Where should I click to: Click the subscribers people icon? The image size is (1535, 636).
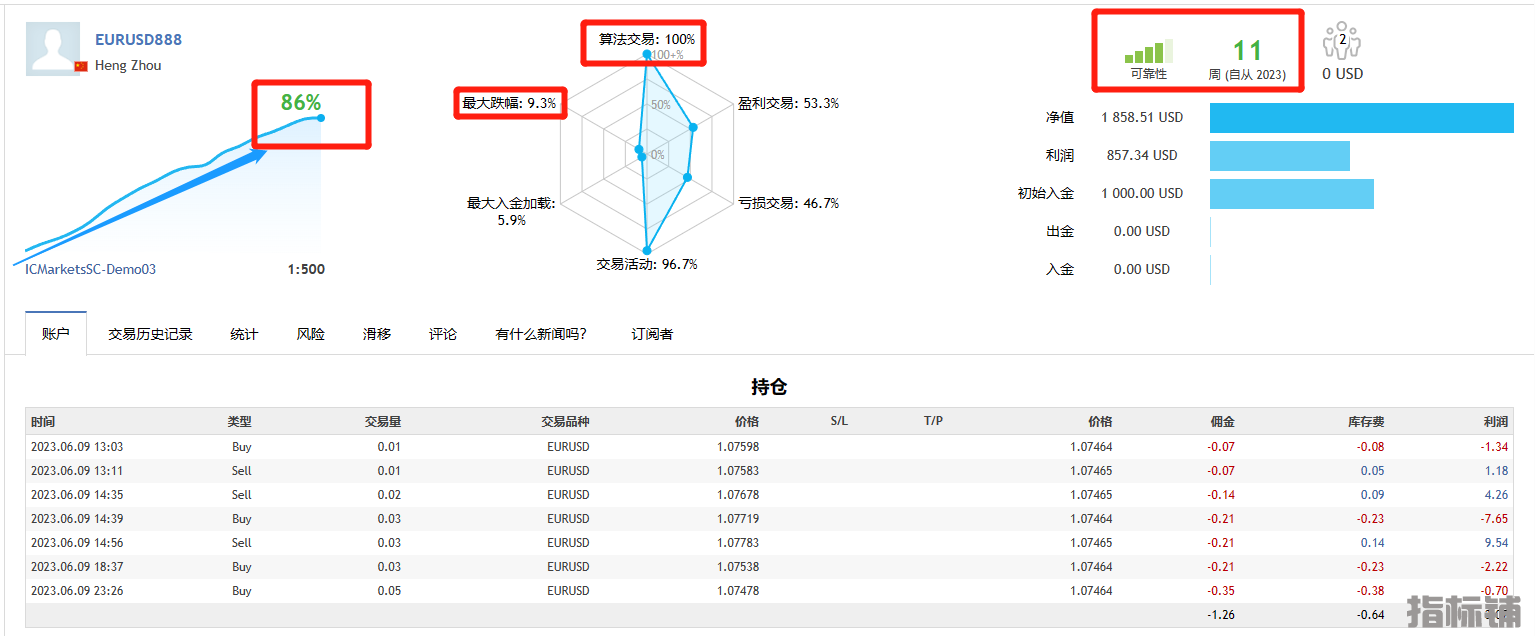[1341, 42]
